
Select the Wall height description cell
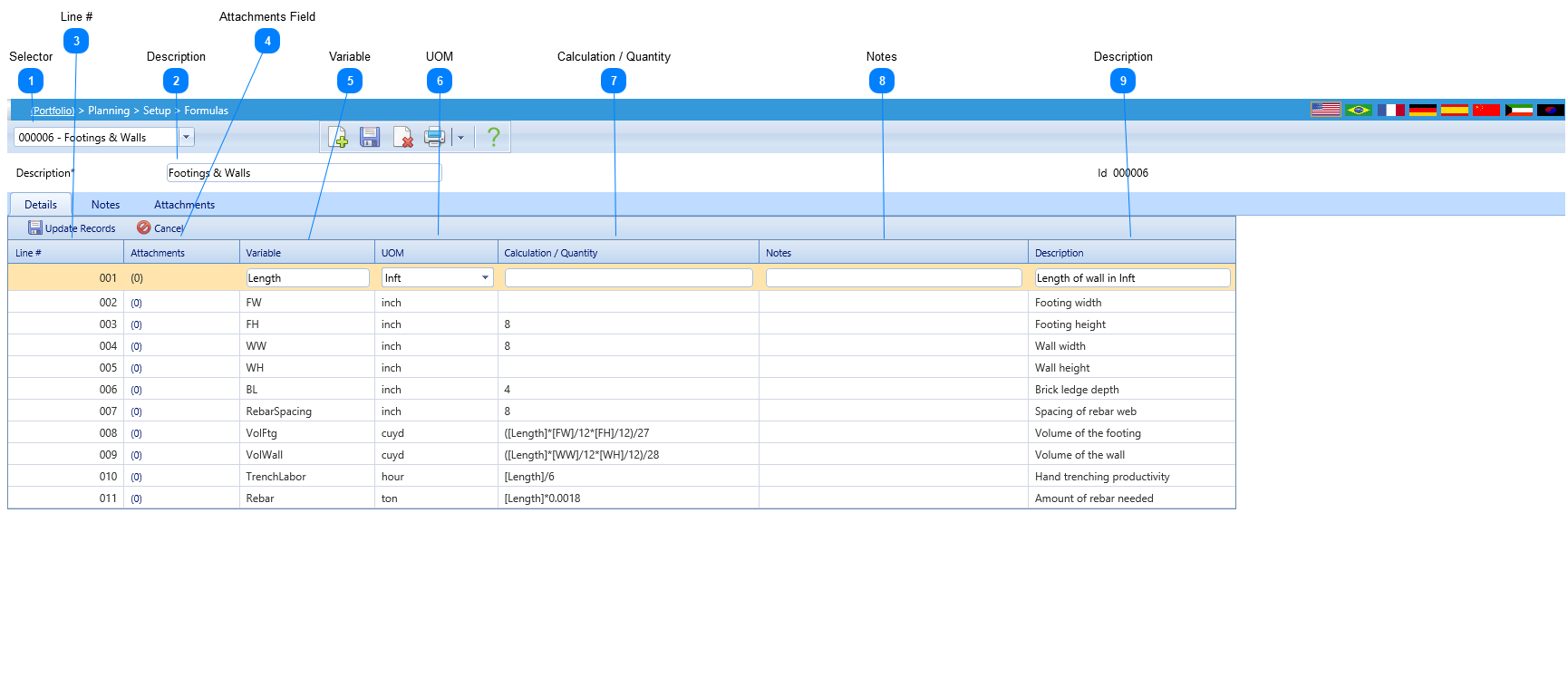coord(1132,368)
